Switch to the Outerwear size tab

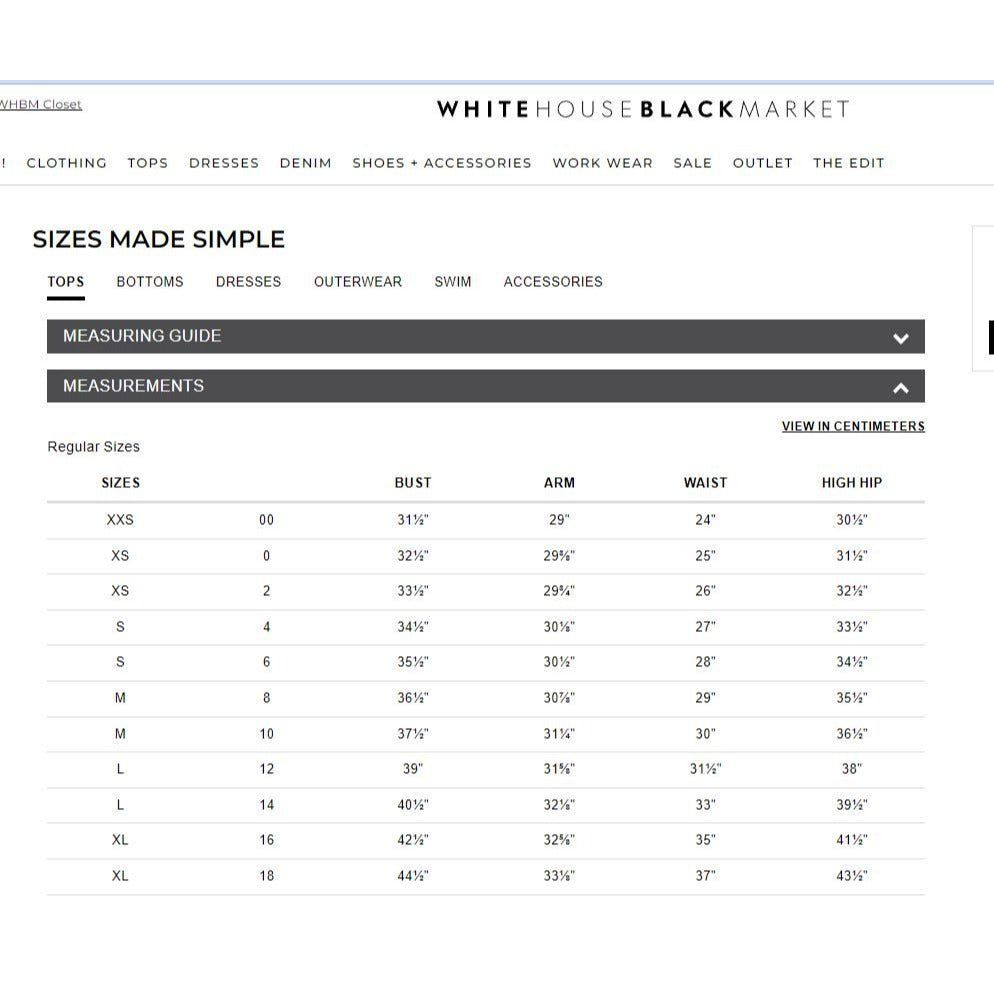(358, 282)
